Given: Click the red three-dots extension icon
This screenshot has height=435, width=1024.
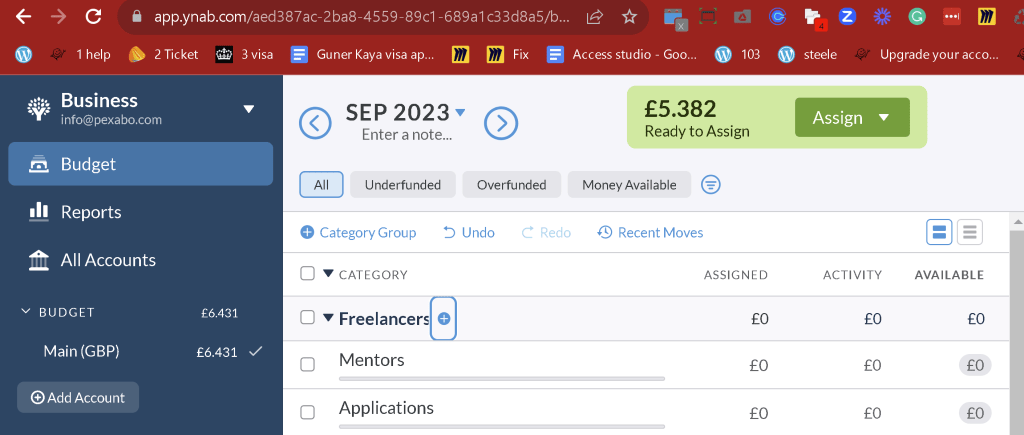Looking at the screenshot, I should [x=952, y=17].
